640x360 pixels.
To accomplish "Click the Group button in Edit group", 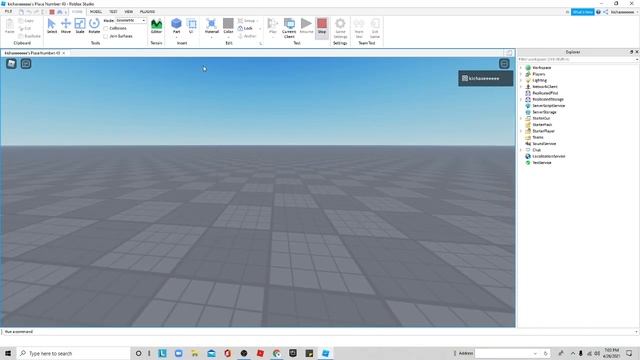I will [247, 20].
